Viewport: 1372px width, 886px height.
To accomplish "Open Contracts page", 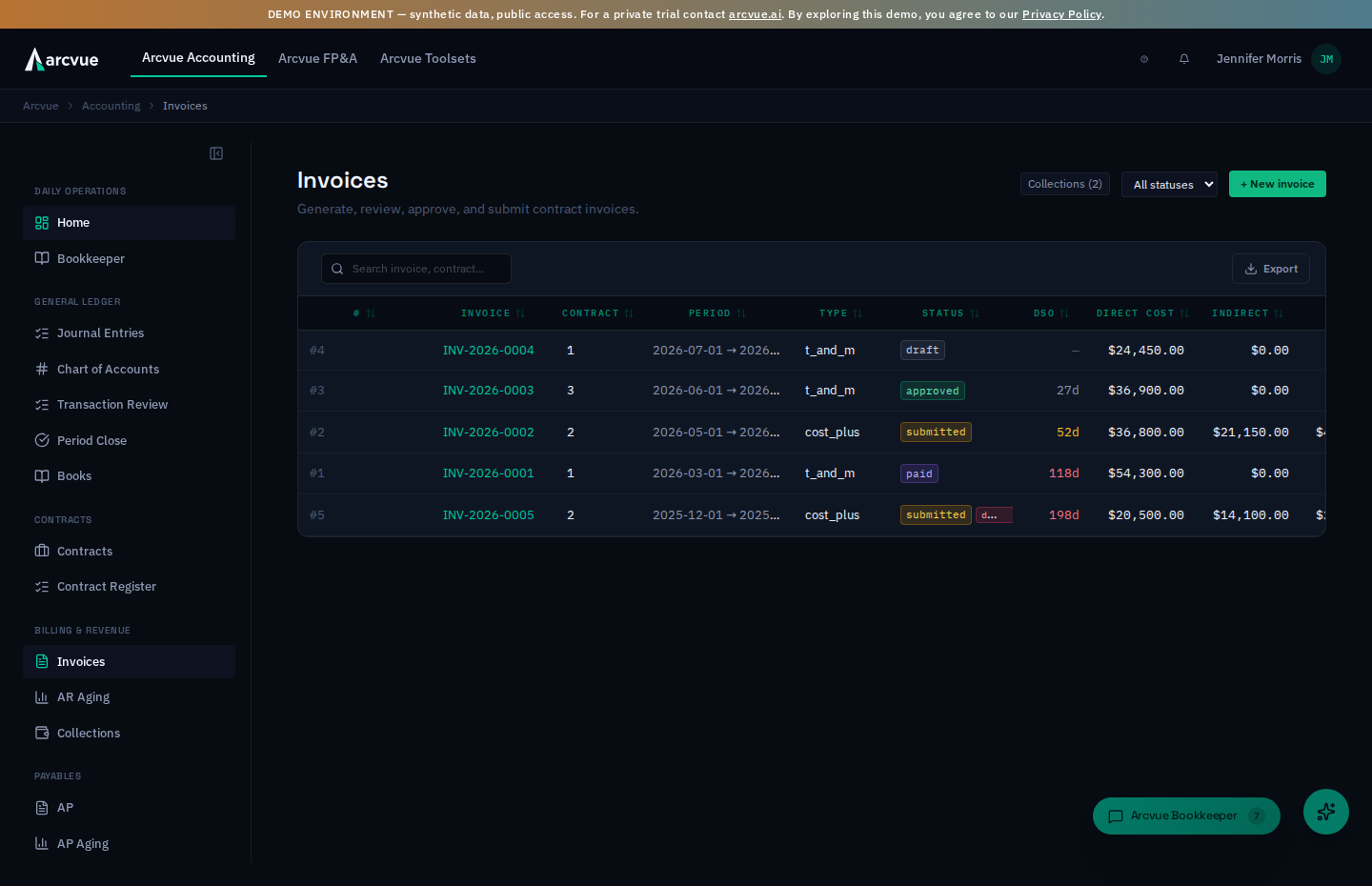I will [x=129, y=552].
